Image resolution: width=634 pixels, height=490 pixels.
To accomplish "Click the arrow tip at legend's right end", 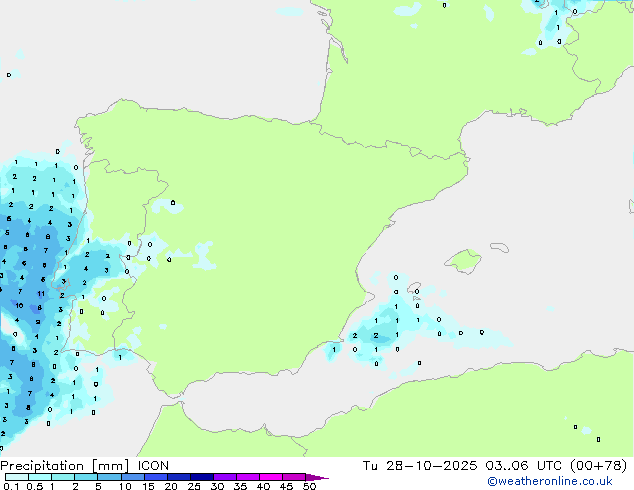I will click(324, 478).
